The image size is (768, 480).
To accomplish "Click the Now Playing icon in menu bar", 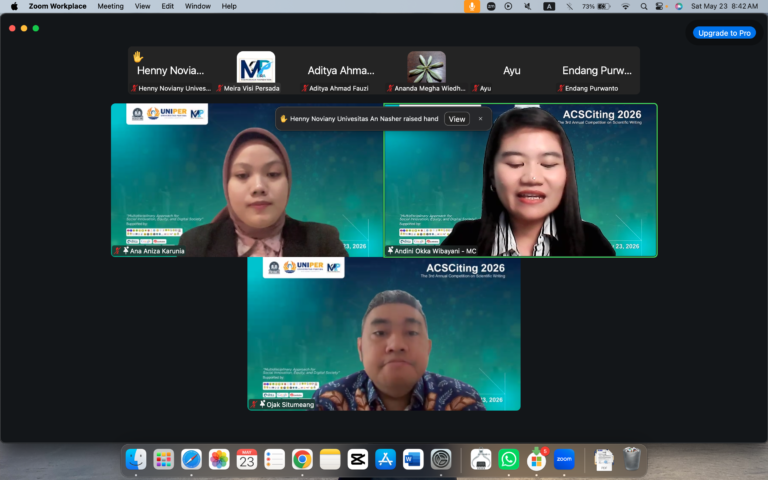I will pos(508,6).
